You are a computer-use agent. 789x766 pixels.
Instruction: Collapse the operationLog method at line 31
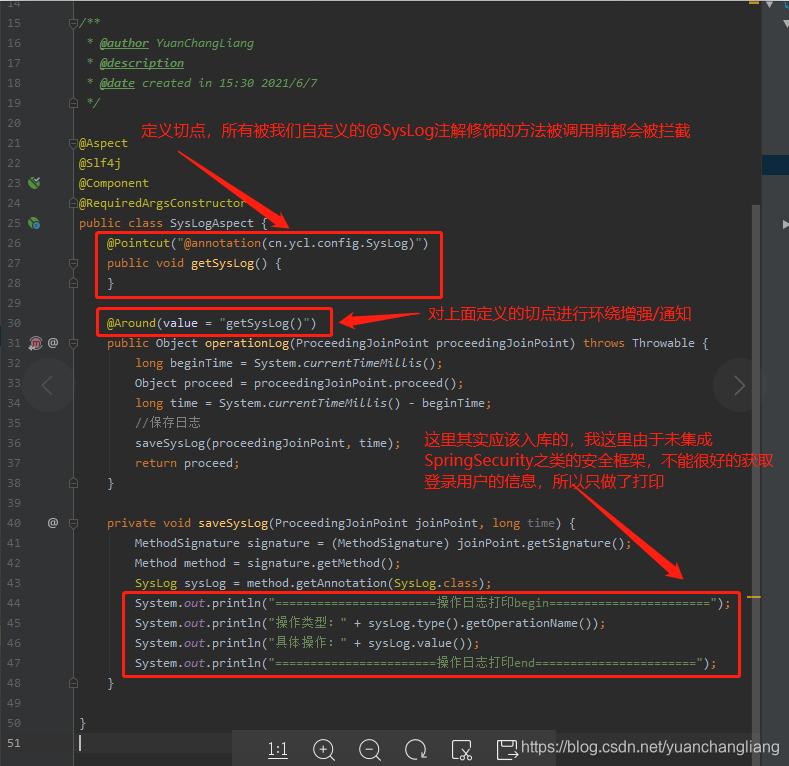(73, 343)
